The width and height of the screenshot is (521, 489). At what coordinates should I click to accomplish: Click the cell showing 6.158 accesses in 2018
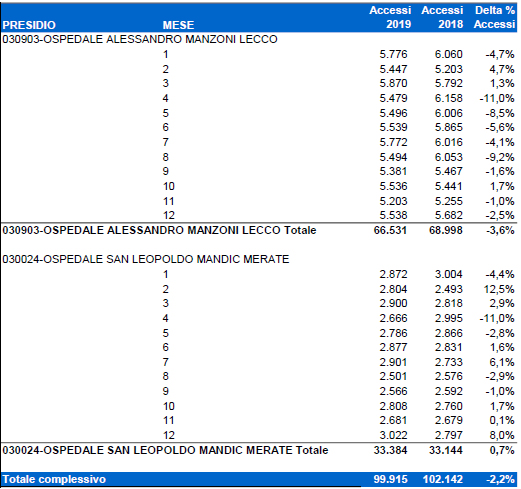click(449, 98)
